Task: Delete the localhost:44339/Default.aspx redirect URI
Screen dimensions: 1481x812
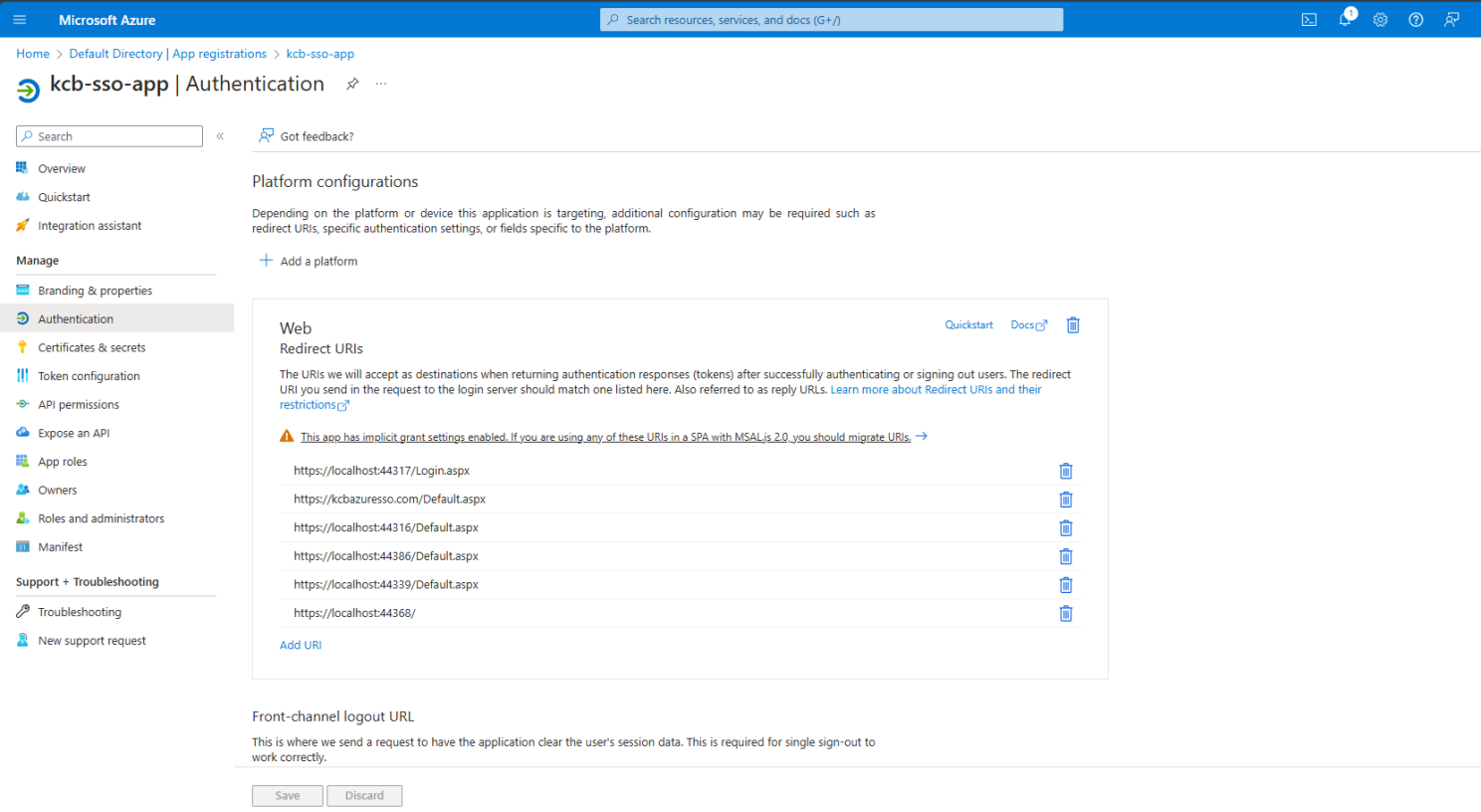Action: pos(1066,585)
